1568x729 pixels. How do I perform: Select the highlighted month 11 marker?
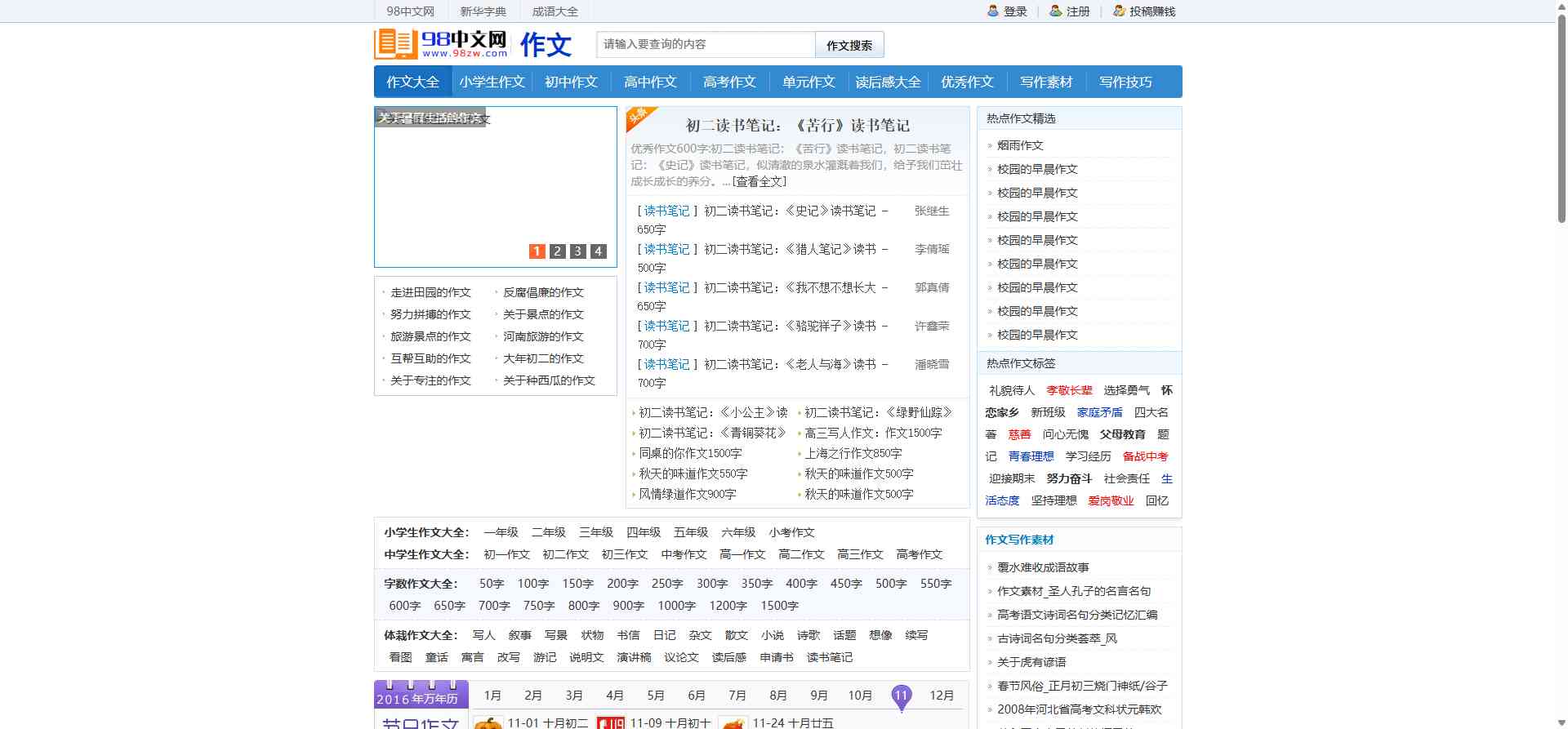coord(901,696)
